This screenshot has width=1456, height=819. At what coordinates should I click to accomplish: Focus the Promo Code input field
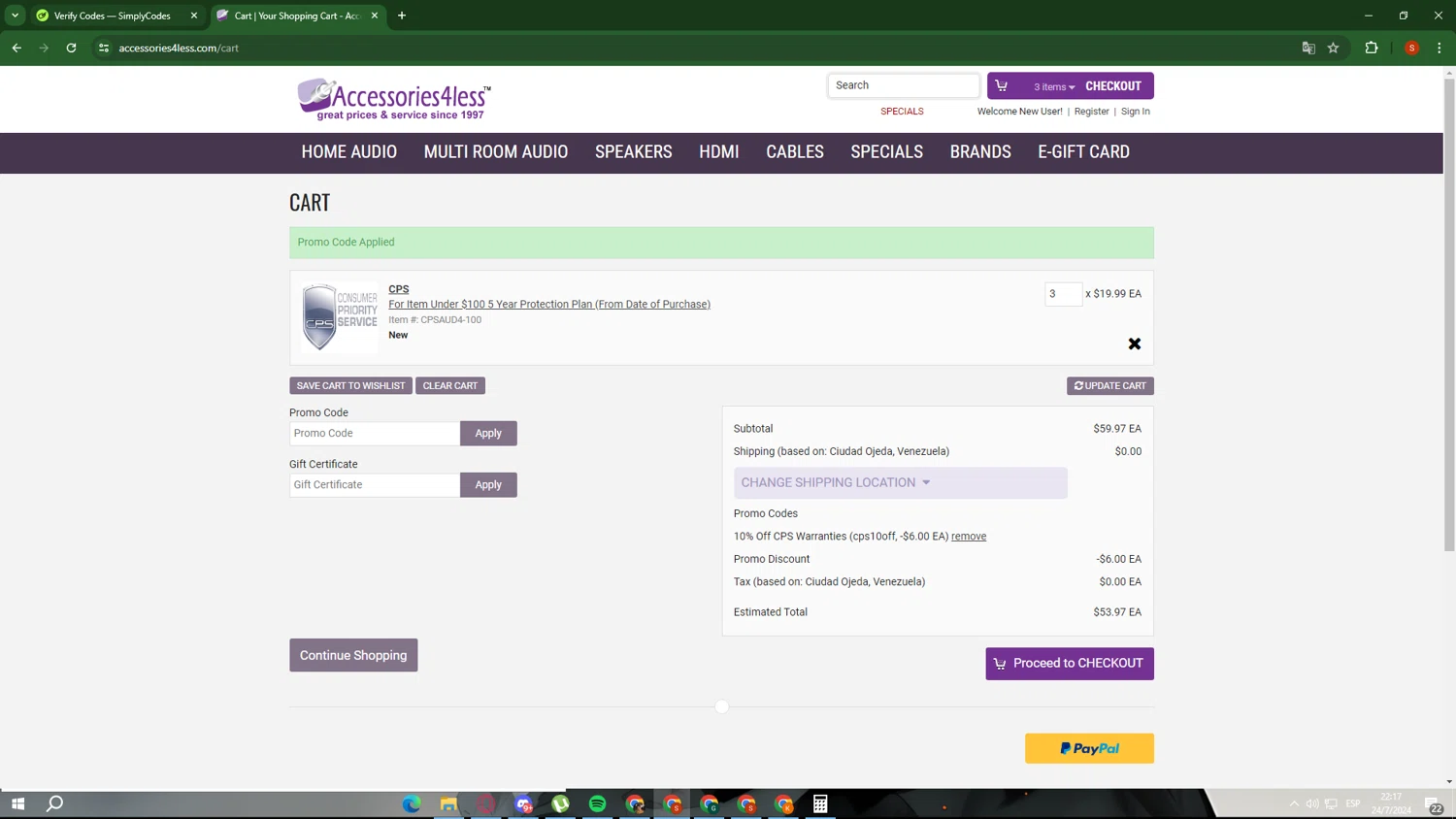[375, 434]
